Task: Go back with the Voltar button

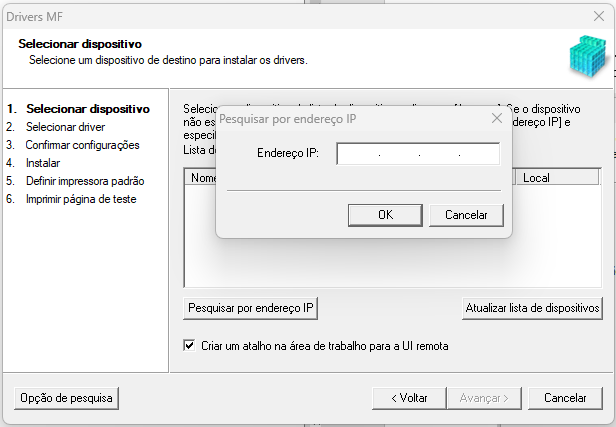Action: point(408,398)
